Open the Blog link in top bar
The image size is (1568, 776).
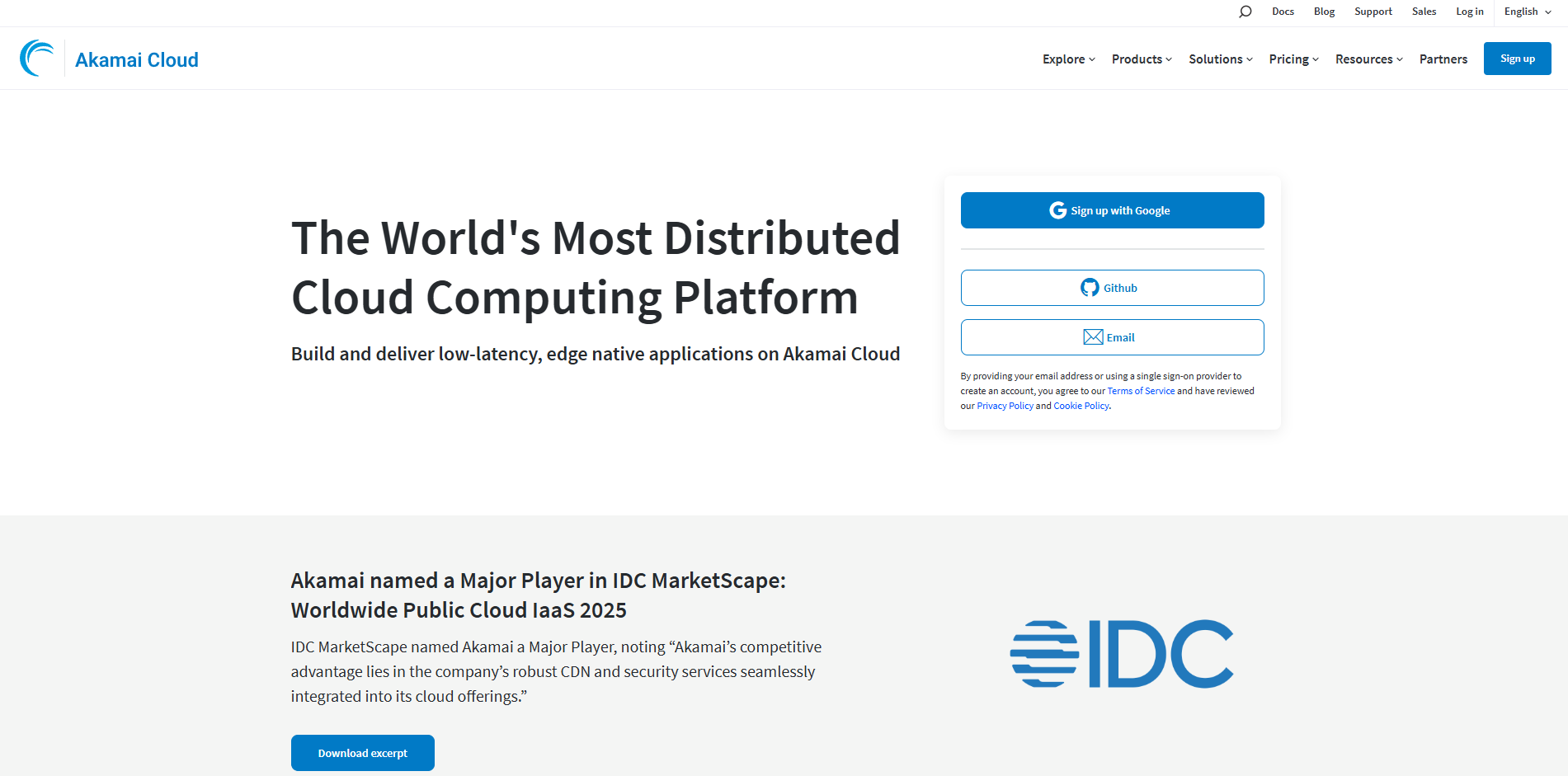click(x=1324, y=12)
